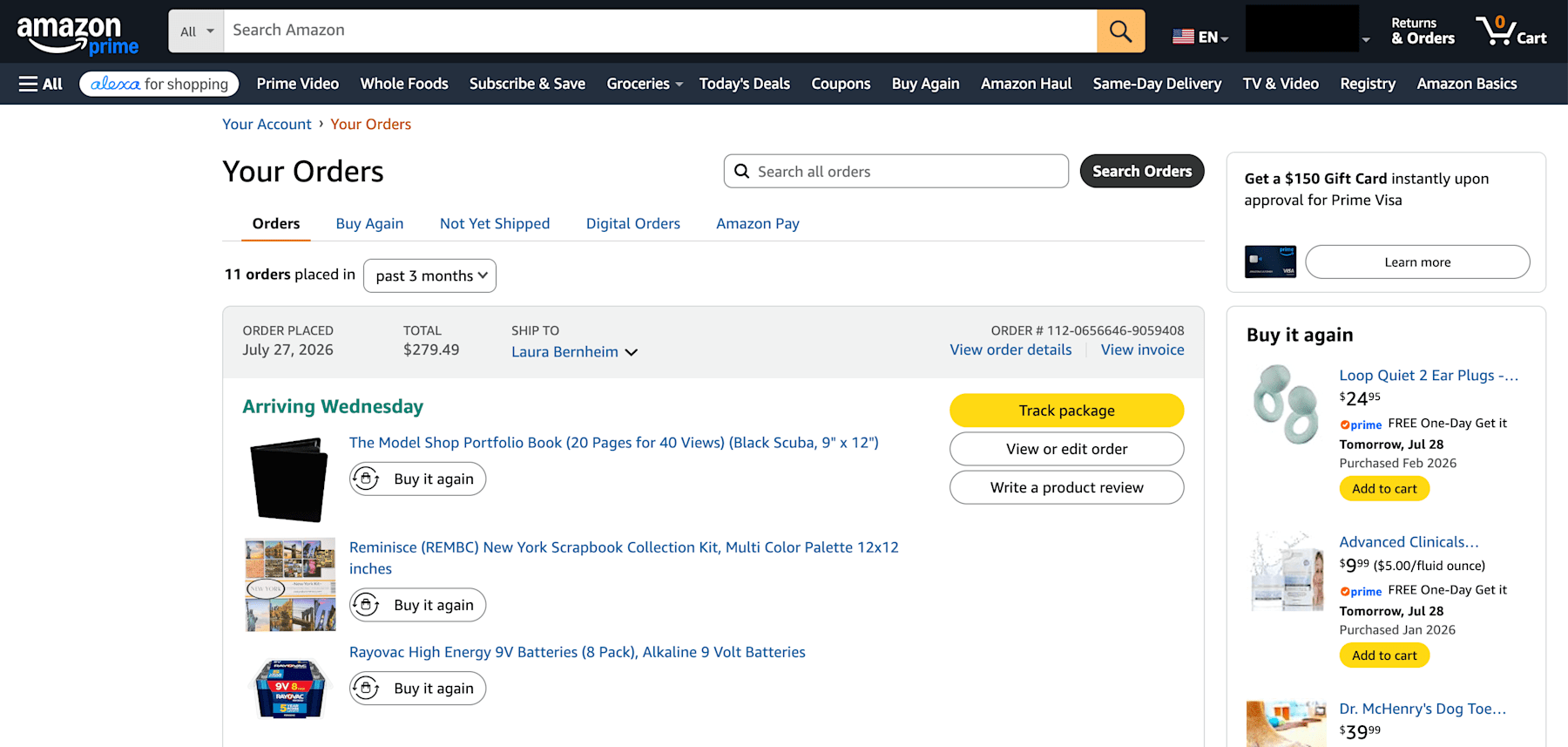
Task: Add Advanced Clinicals item to cart
Action: coord(1384,655)
